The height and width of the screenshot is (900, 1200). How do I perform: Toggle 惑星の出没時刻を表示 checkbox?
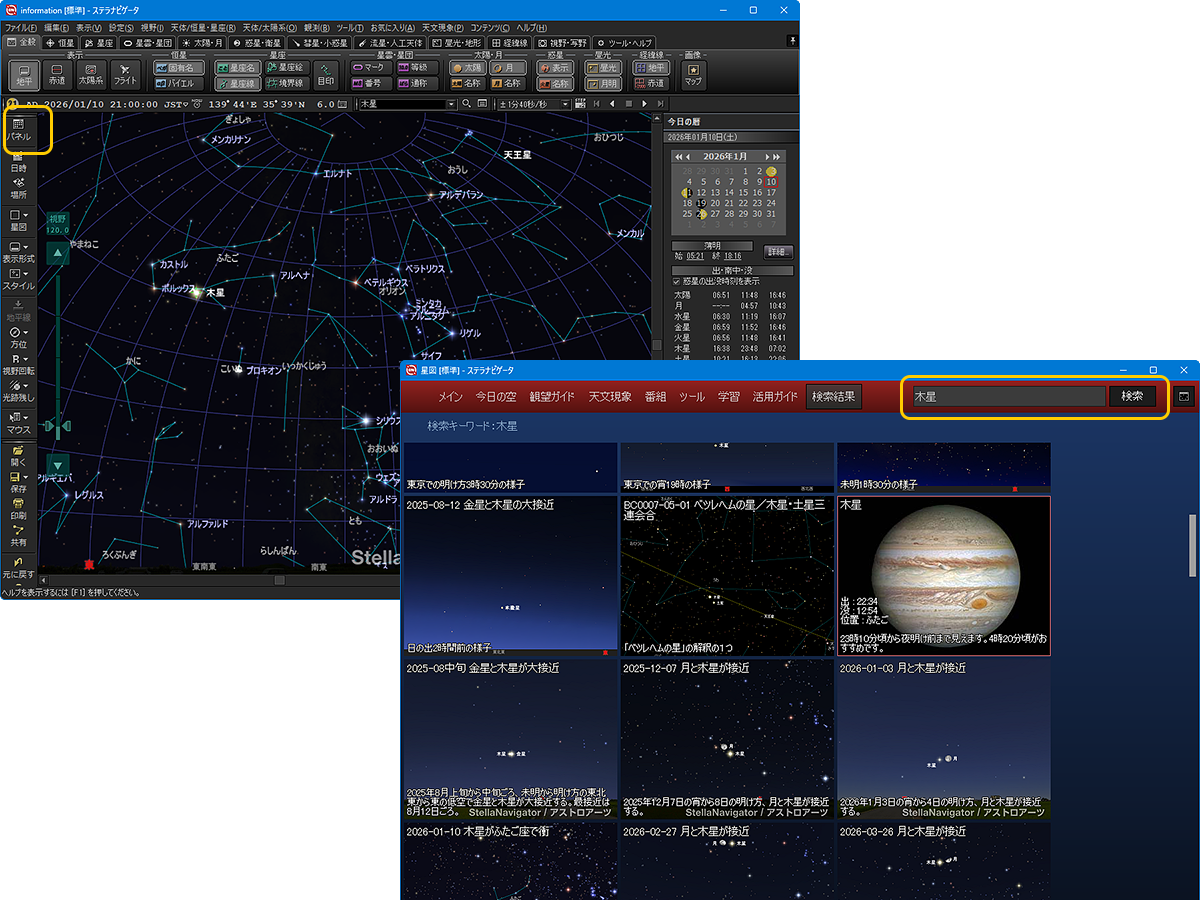click(x=677, y=281)
